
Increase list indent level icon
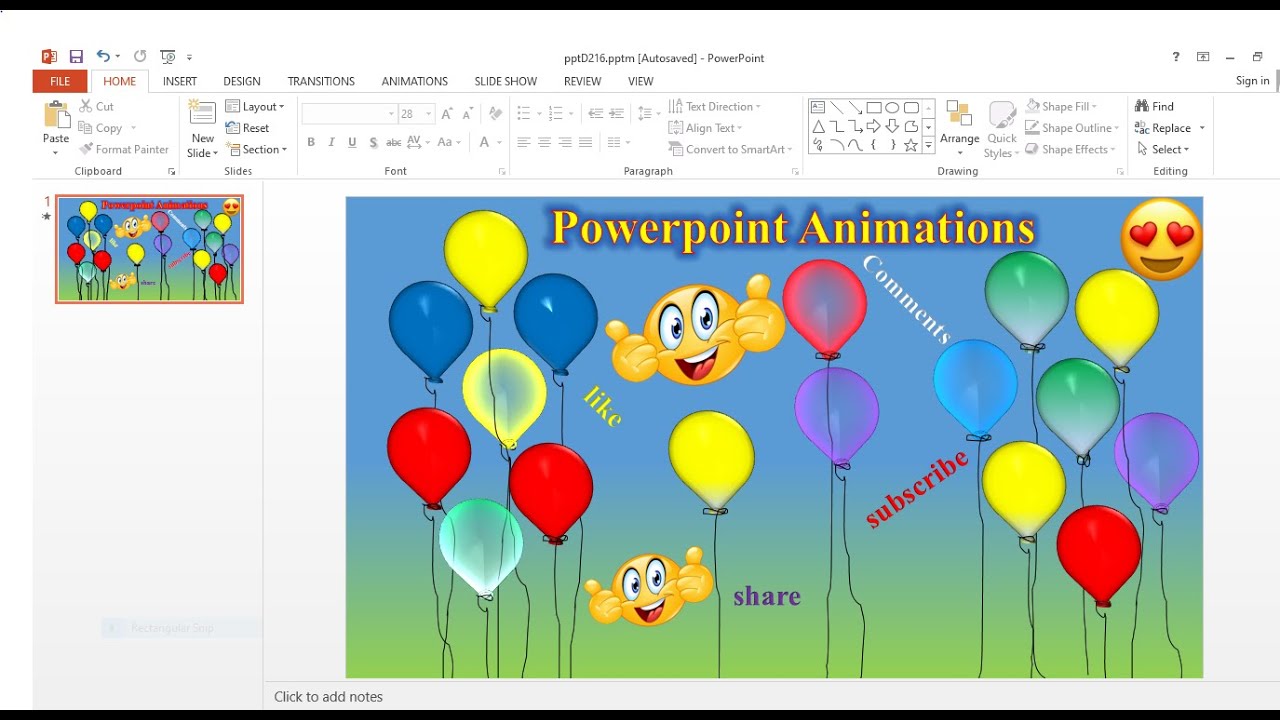click(x=616, y=114)
